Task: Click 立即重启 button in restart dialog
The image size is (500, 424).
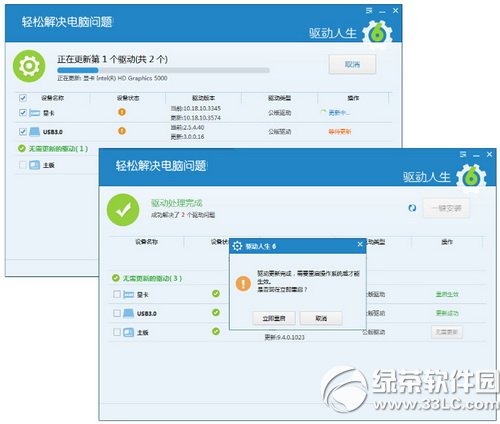Action: pos(274,318)
